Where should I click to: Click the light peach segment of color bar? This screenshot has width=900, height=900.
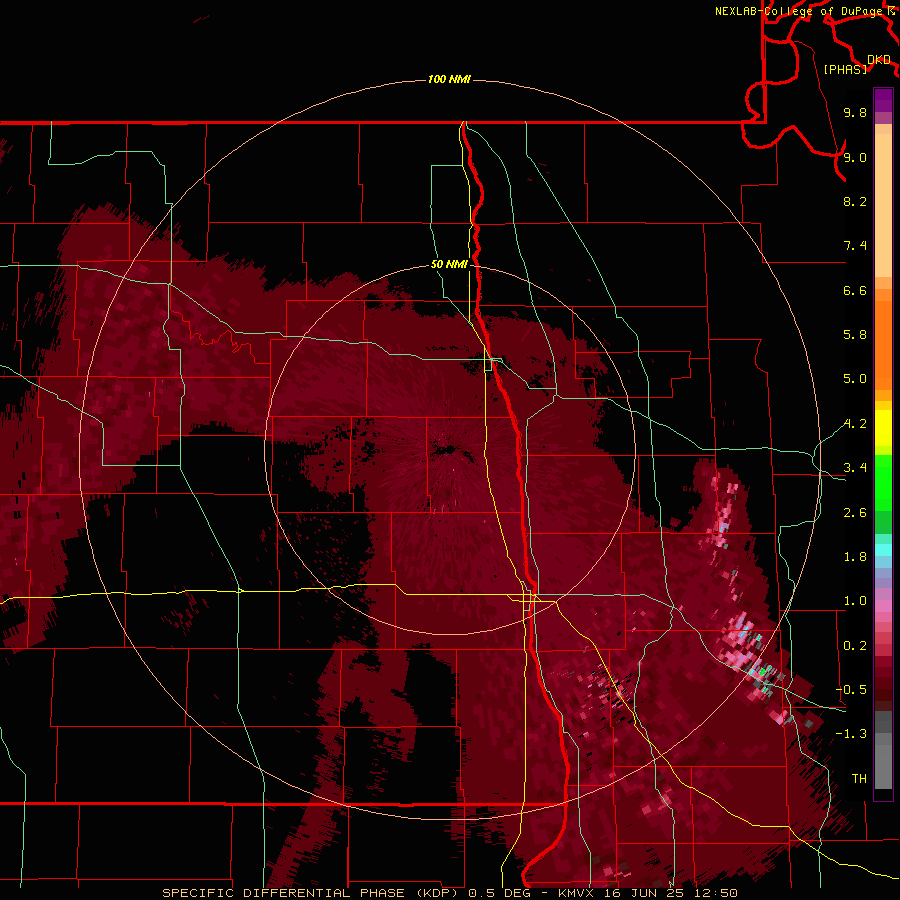(x=883, y=205)
